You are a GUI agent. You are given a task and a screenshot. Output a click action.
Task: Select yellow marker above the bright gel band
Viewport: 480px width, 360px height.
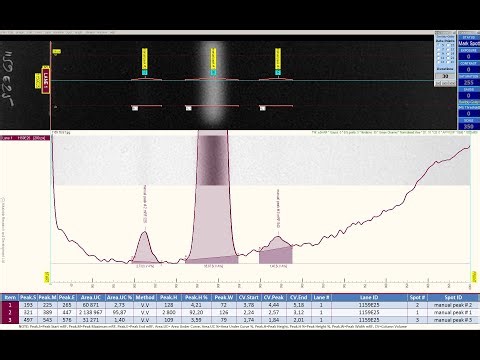point(213,59)
